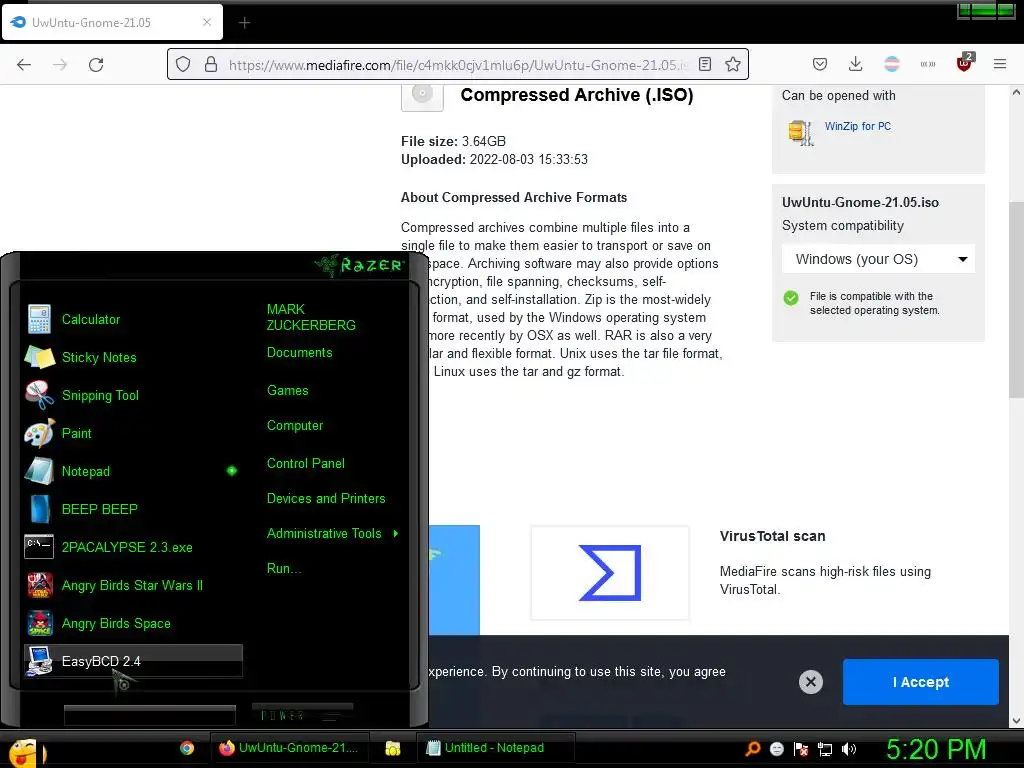This screenshot has height=768, width=1024.
Task: Expand the Administrative Tools submenu
Action: tap(332, 534)
